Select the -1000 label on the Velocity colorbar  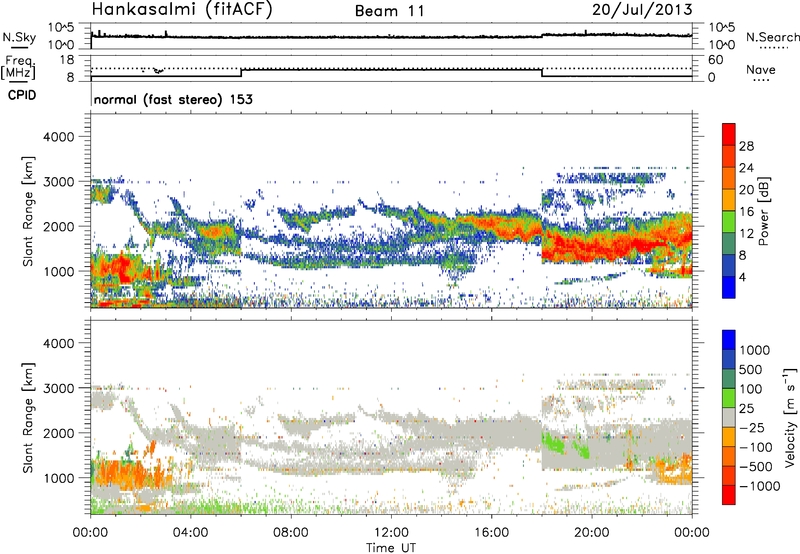759,486
